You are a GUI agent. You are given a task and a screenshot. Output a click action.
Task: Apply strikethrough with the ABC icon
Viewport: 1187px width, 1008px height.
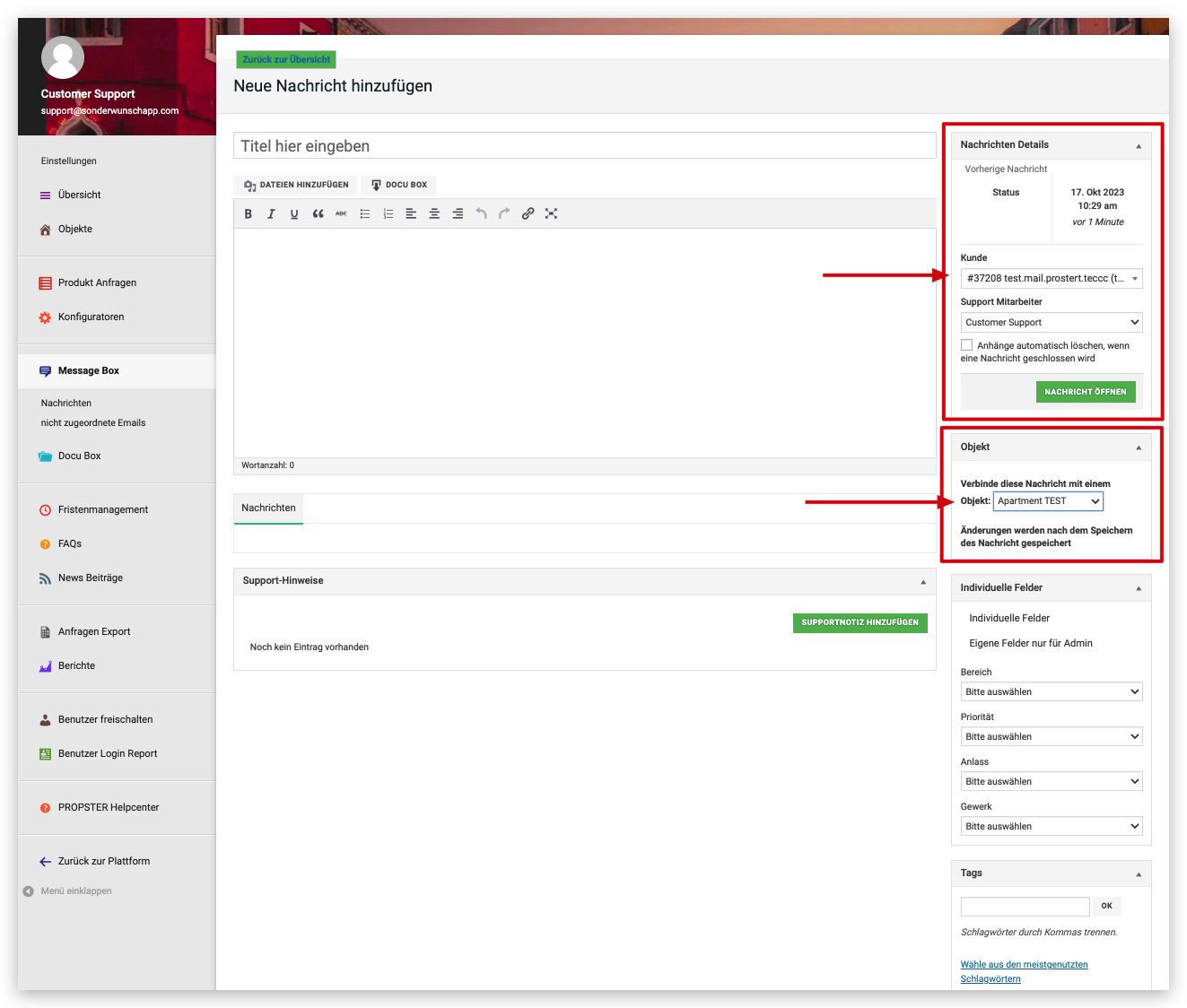click(x=341, y=213)
